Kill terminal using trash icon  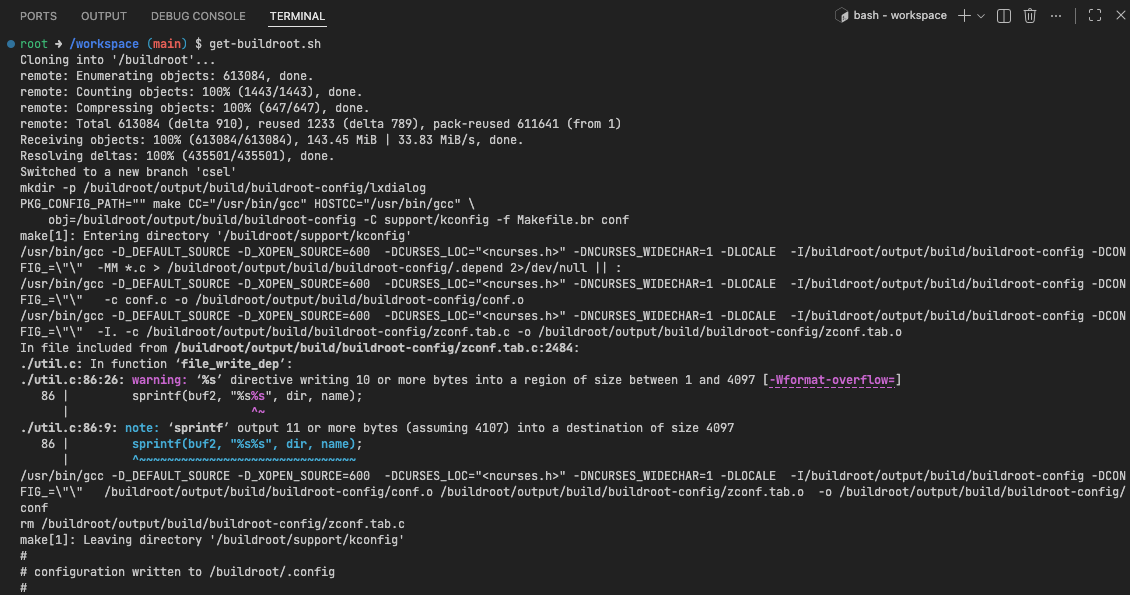1030,16
